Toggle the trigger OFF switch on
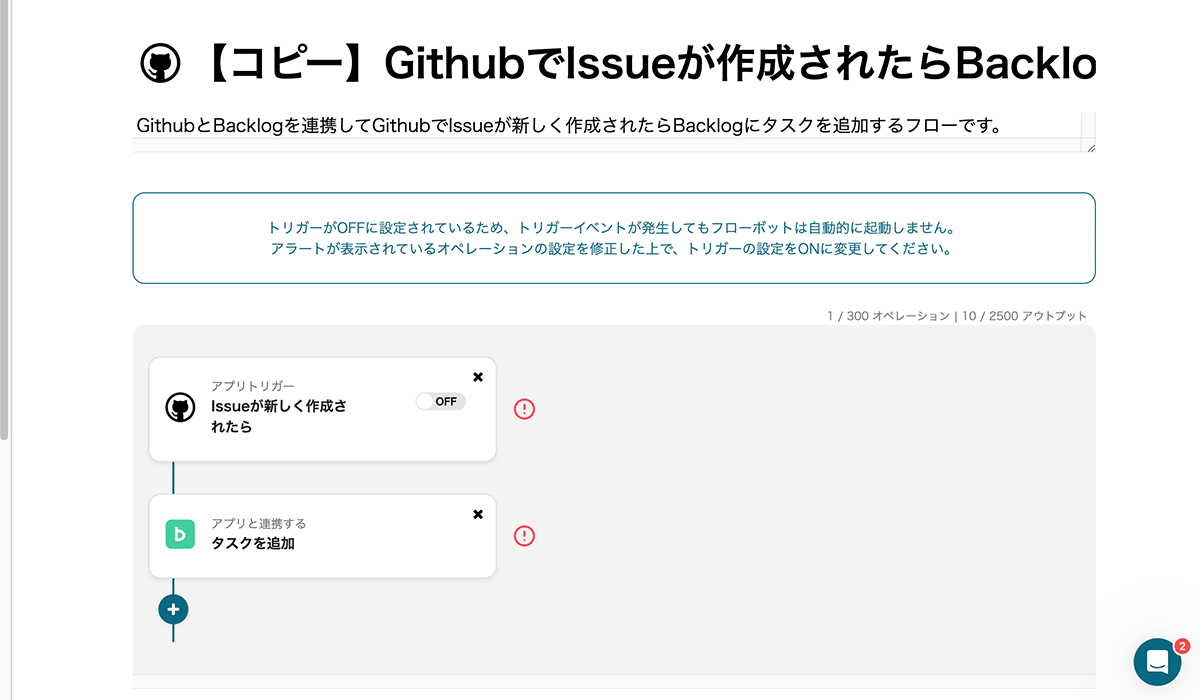The height and width of the screenshot is (700, 1200). (x=441, y=401)
